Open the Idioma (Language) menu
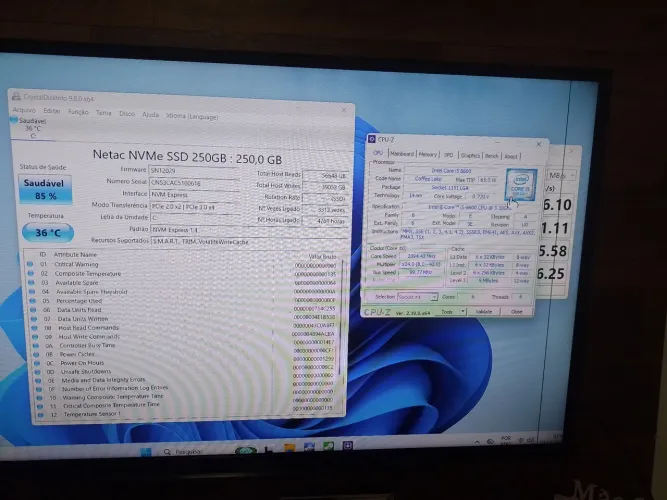This screenshot has width=667, height=500. click(192, 116)
